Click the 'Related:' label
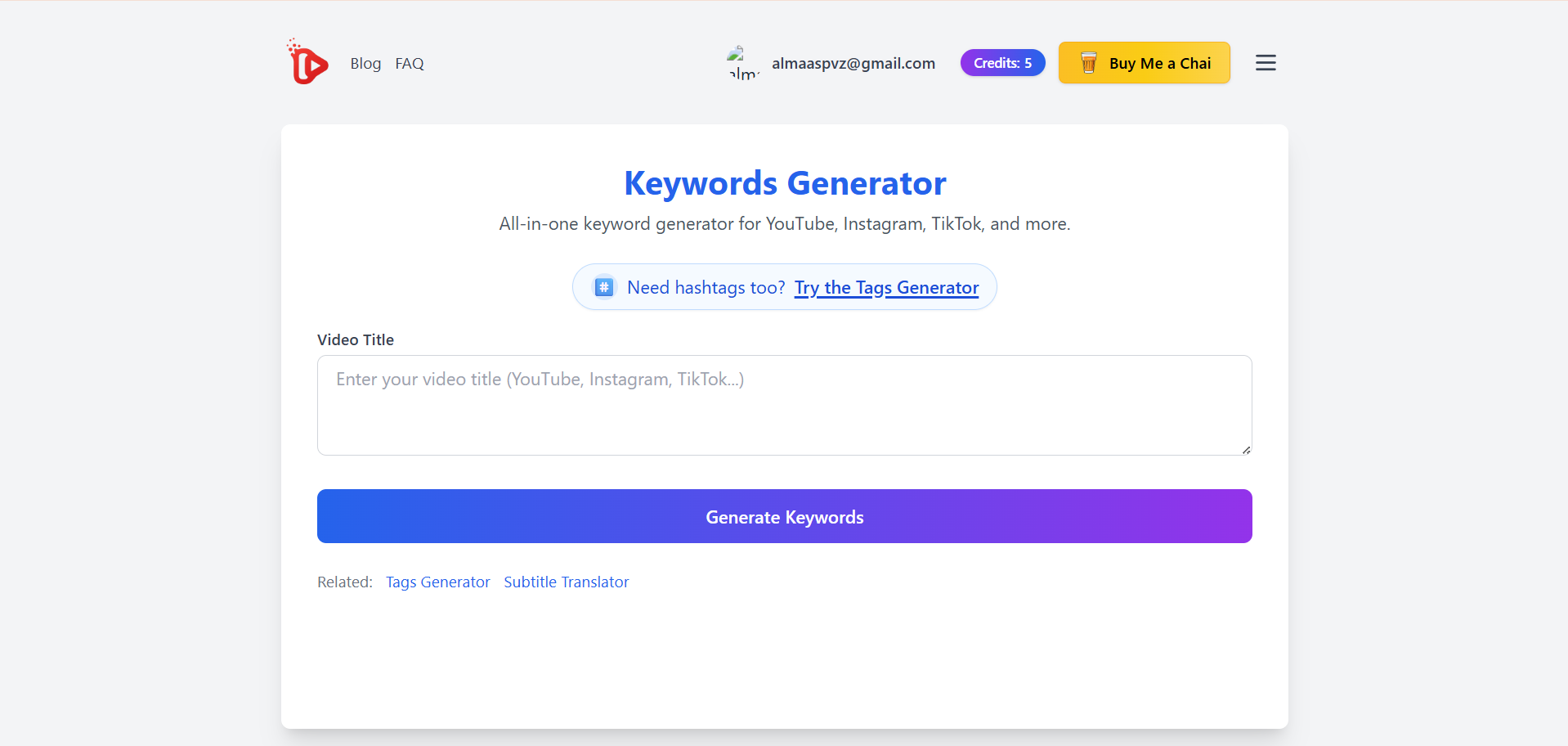 tap(344, 582)
